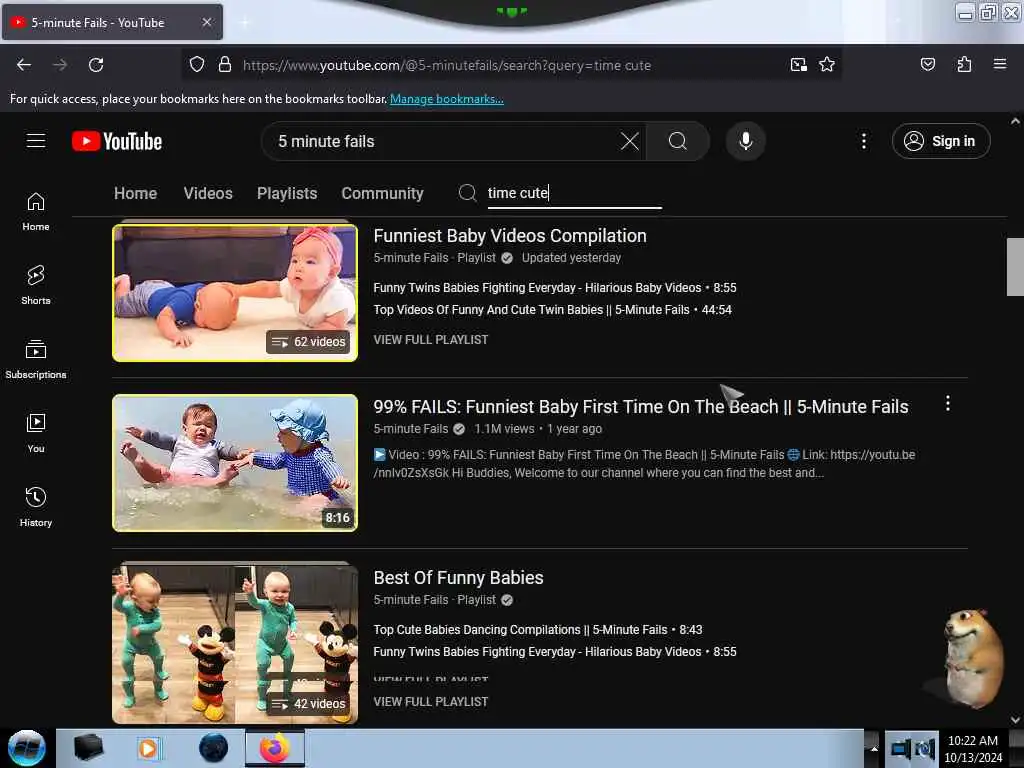The height and width of the screenshot is (768, 1024).
Task: Open the picture-in-picture icon in address bar
Action: click(798, 65)
